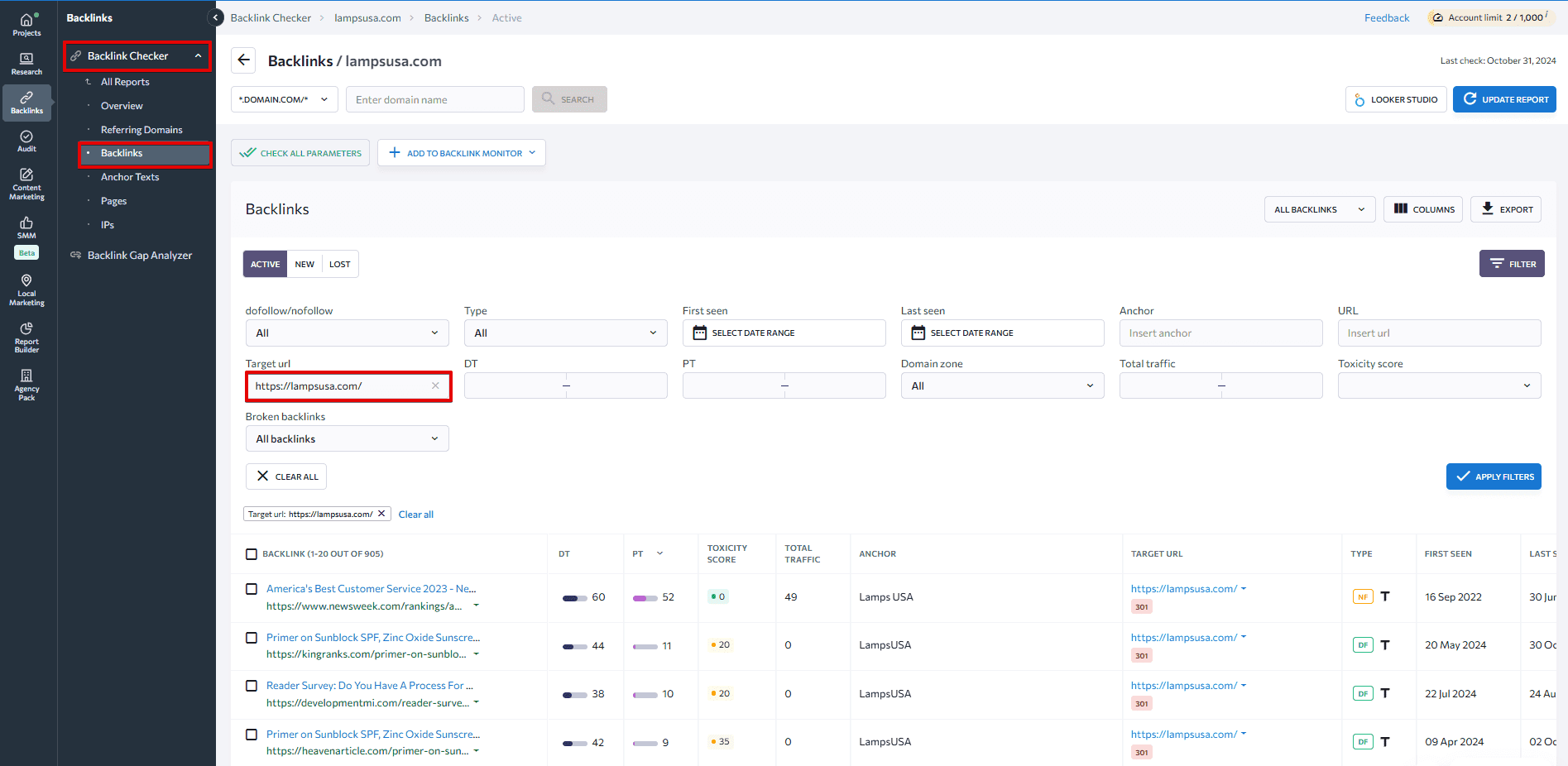
Task: Click the Clear all link
Action: click(416, 515)
